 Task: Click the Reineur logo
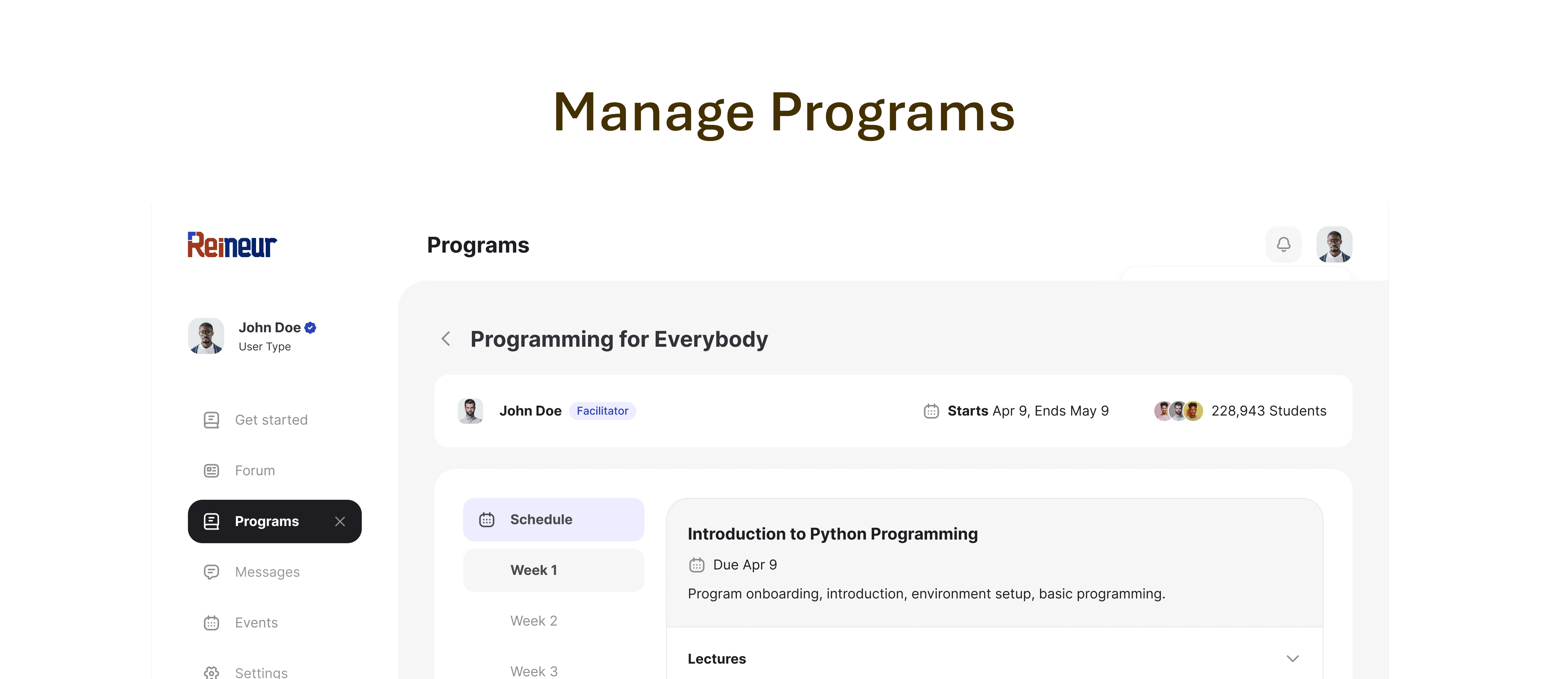coord(232,244)
